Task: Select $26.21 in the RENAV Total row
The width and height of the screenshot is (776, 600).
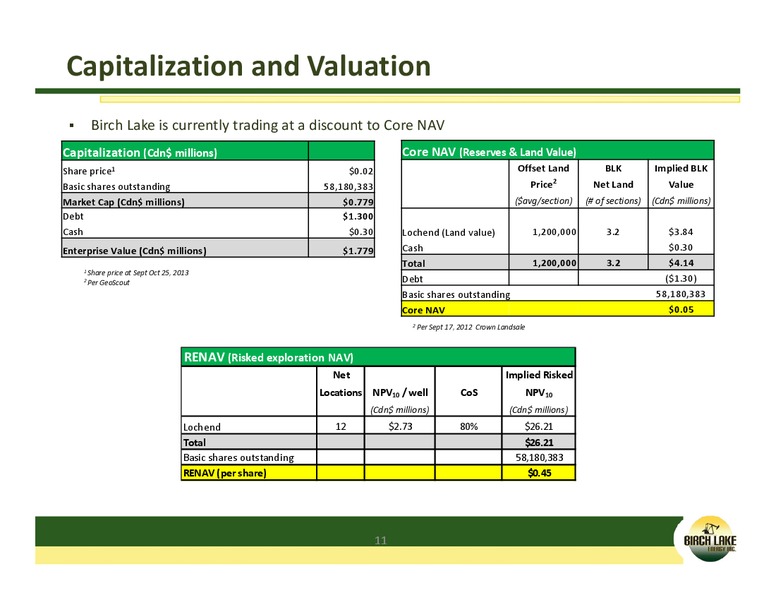Action: [x=539, y=442]
